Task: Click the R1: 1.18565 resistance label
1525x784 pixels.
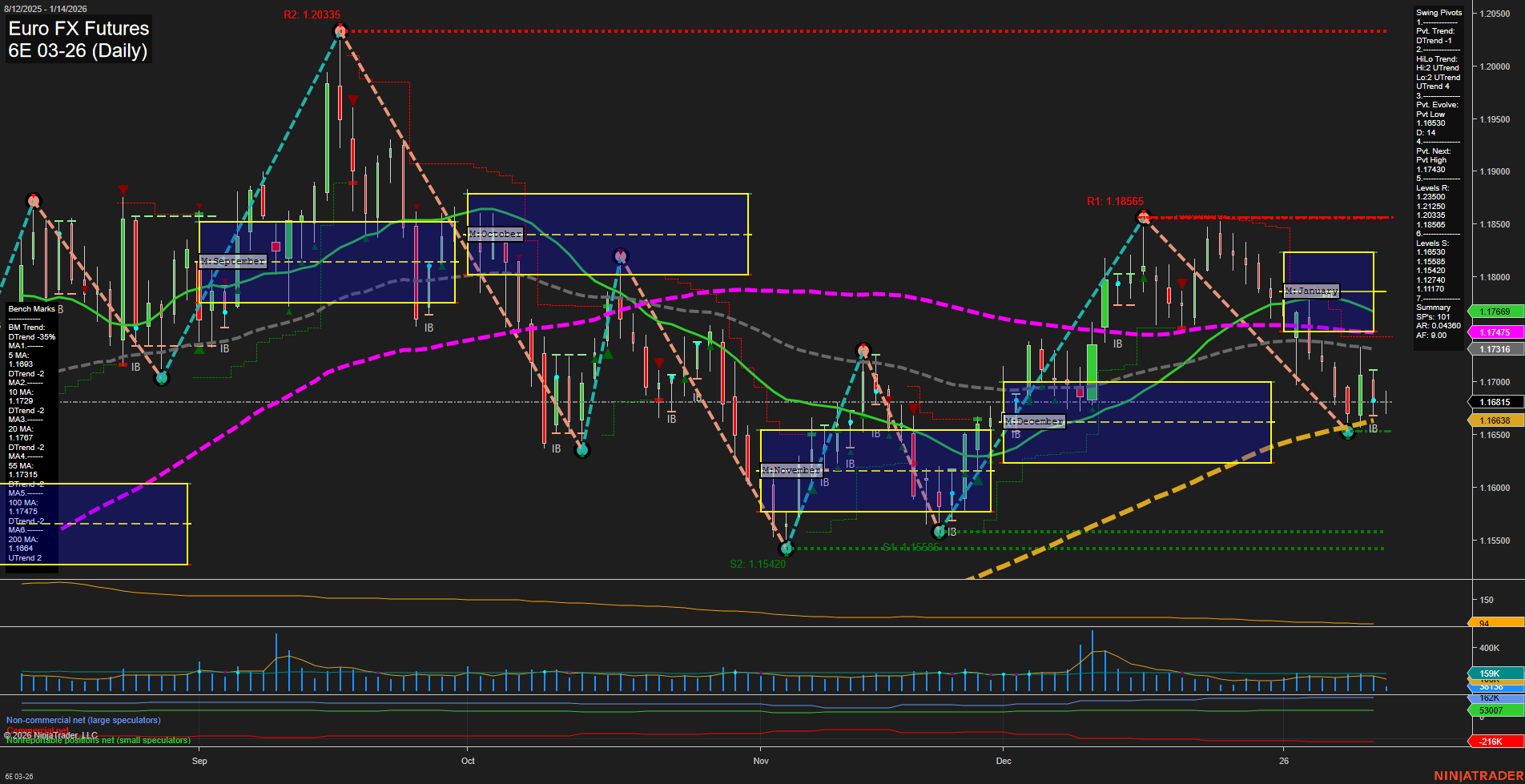Action: point(1115,201)
